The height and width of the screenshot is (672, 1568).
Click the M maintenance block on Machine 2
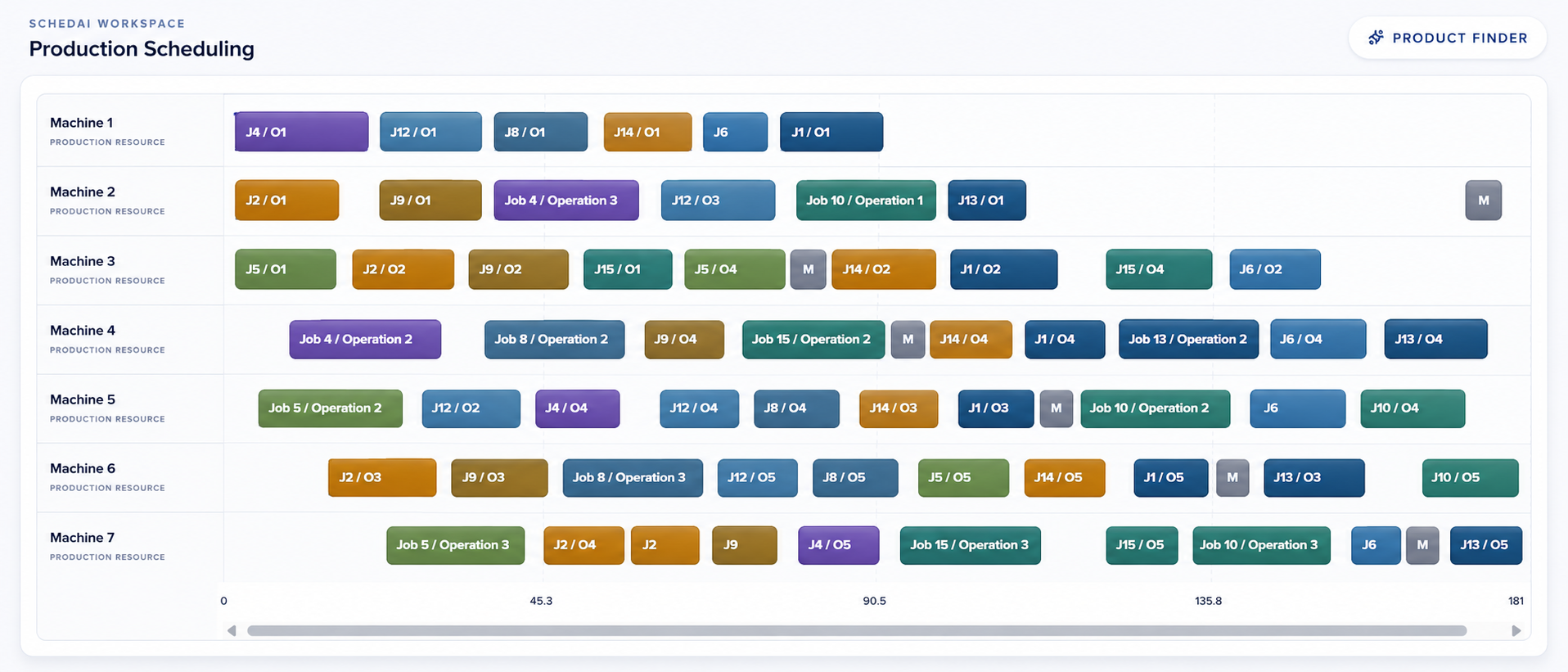click(1483, 201)
